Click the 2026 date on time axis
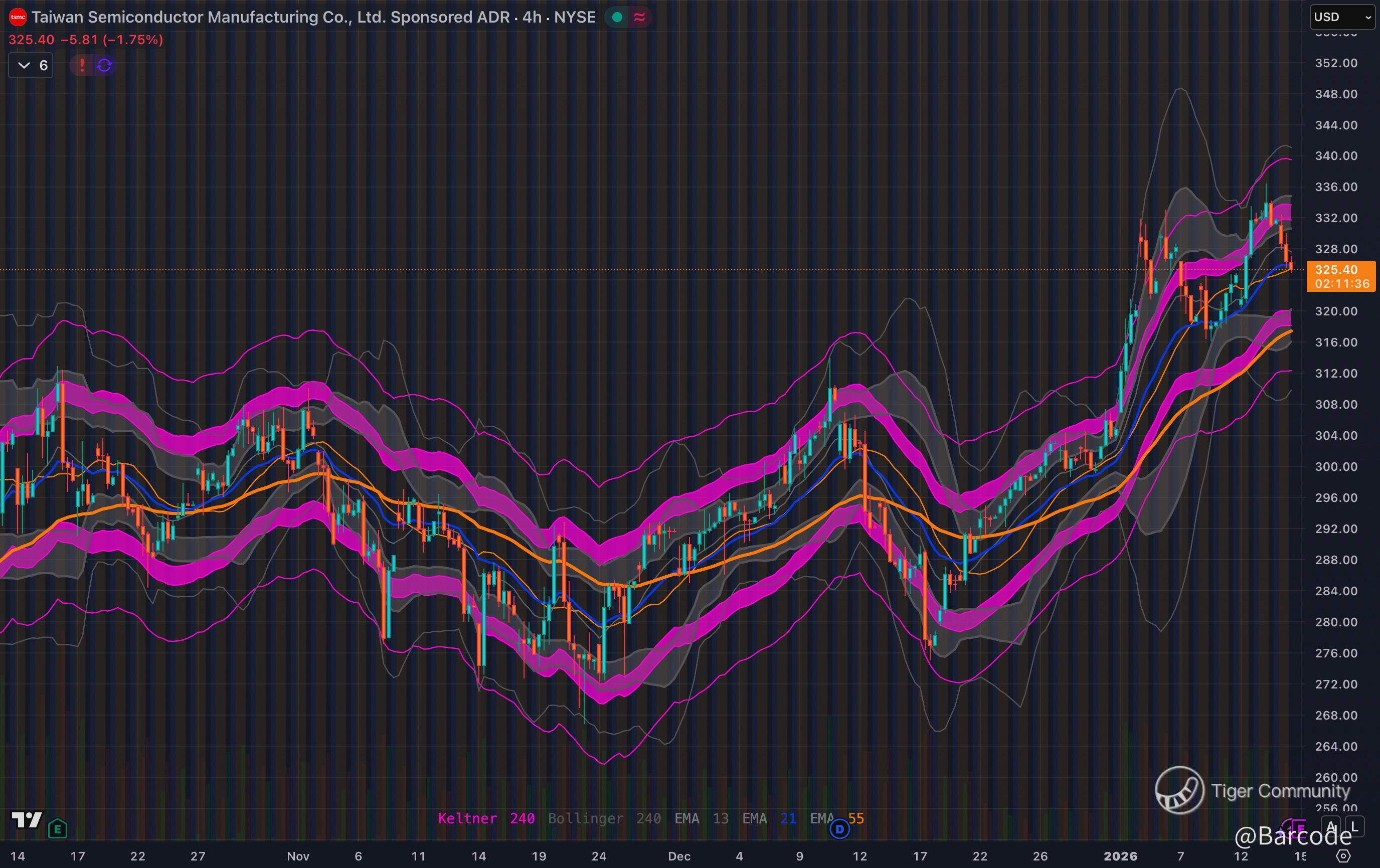1380x868 pixels. (1120, 856)
